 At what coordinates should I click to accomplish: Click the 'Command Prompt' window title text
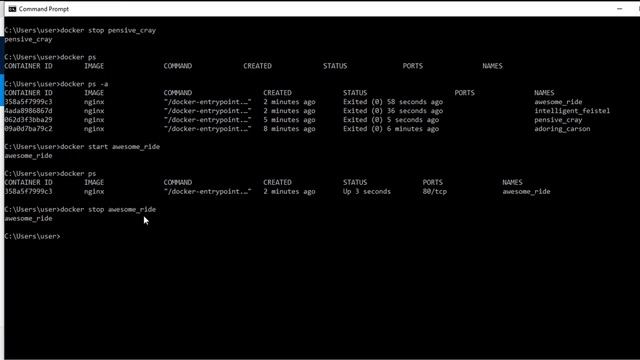[44, 9]
